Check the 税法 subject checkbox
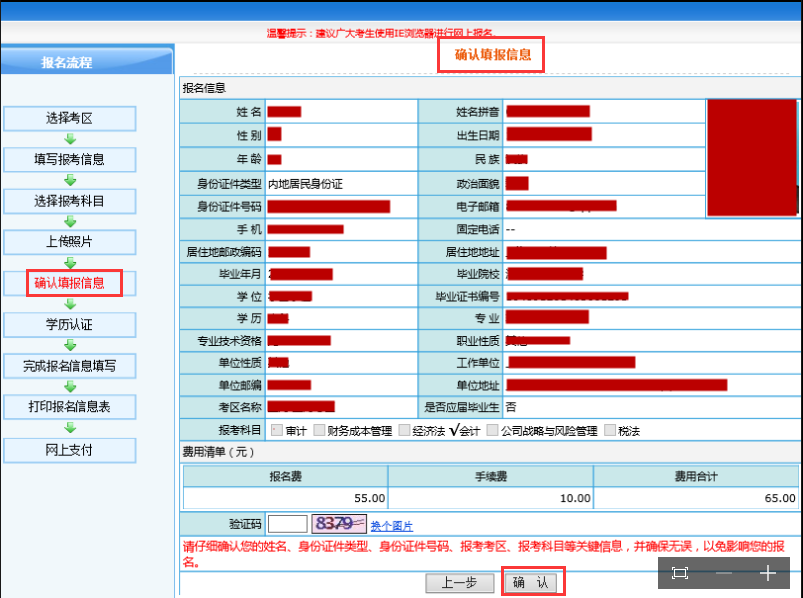 pos(610,431)
